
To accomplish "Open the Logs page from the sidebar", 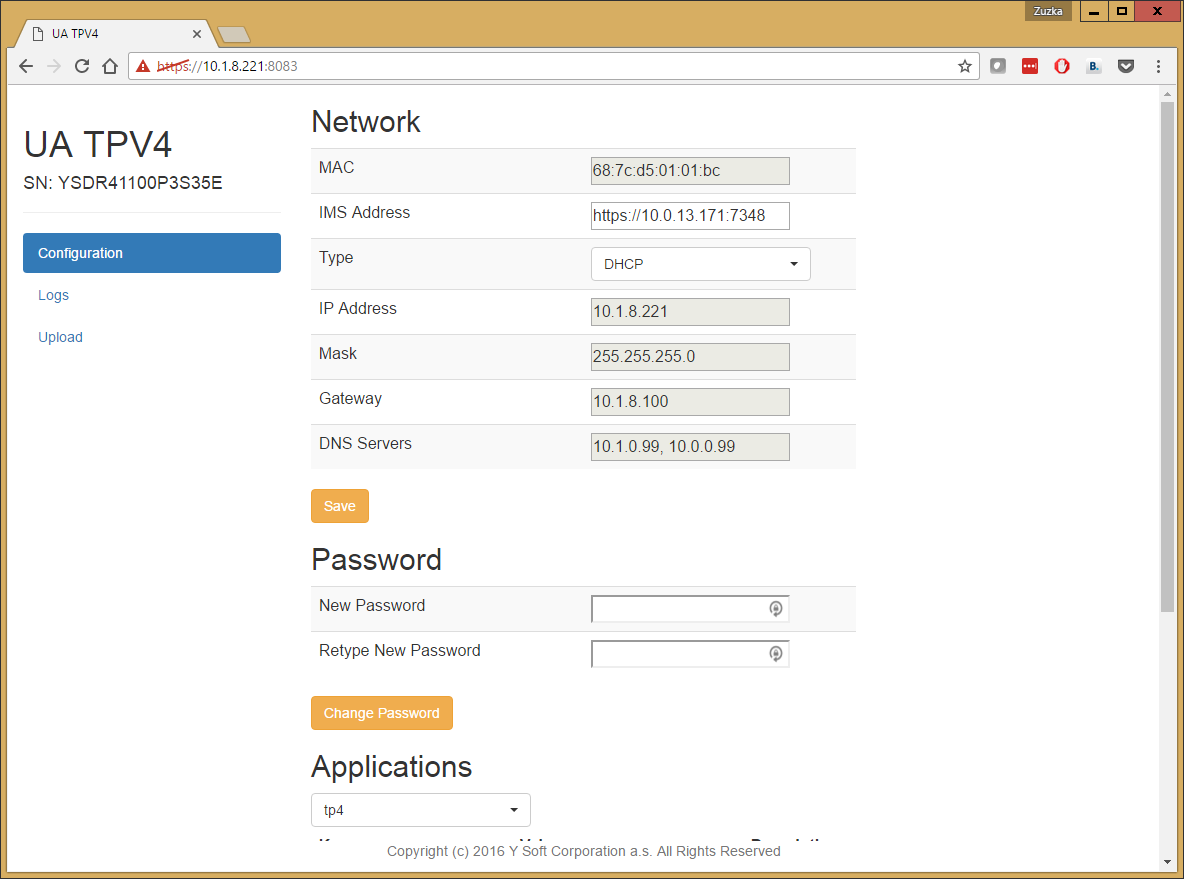I will pos(53,295).
